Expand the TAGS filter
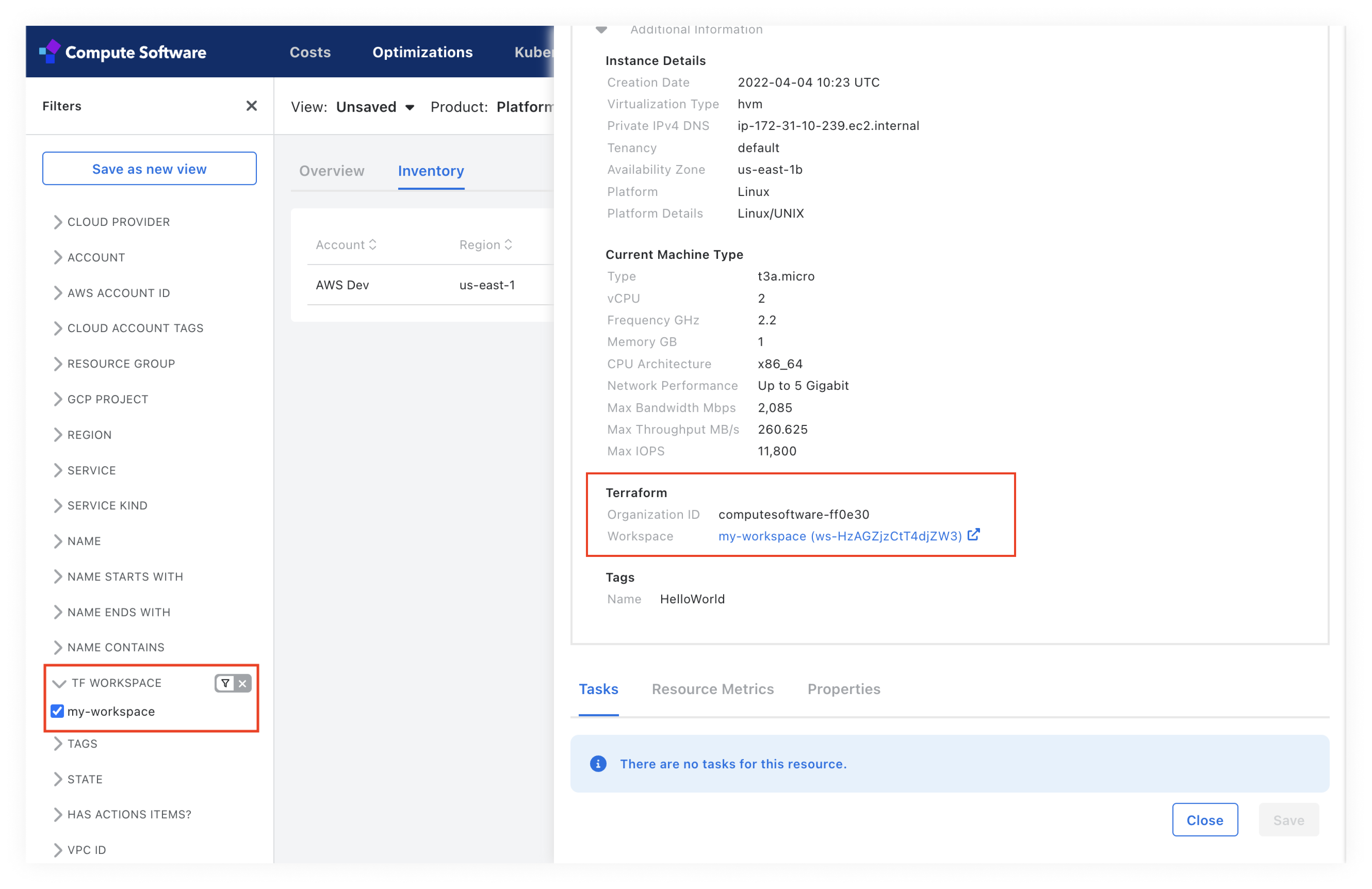The width and height of the screenshot is (1372, 889). (x=76, y=744)
